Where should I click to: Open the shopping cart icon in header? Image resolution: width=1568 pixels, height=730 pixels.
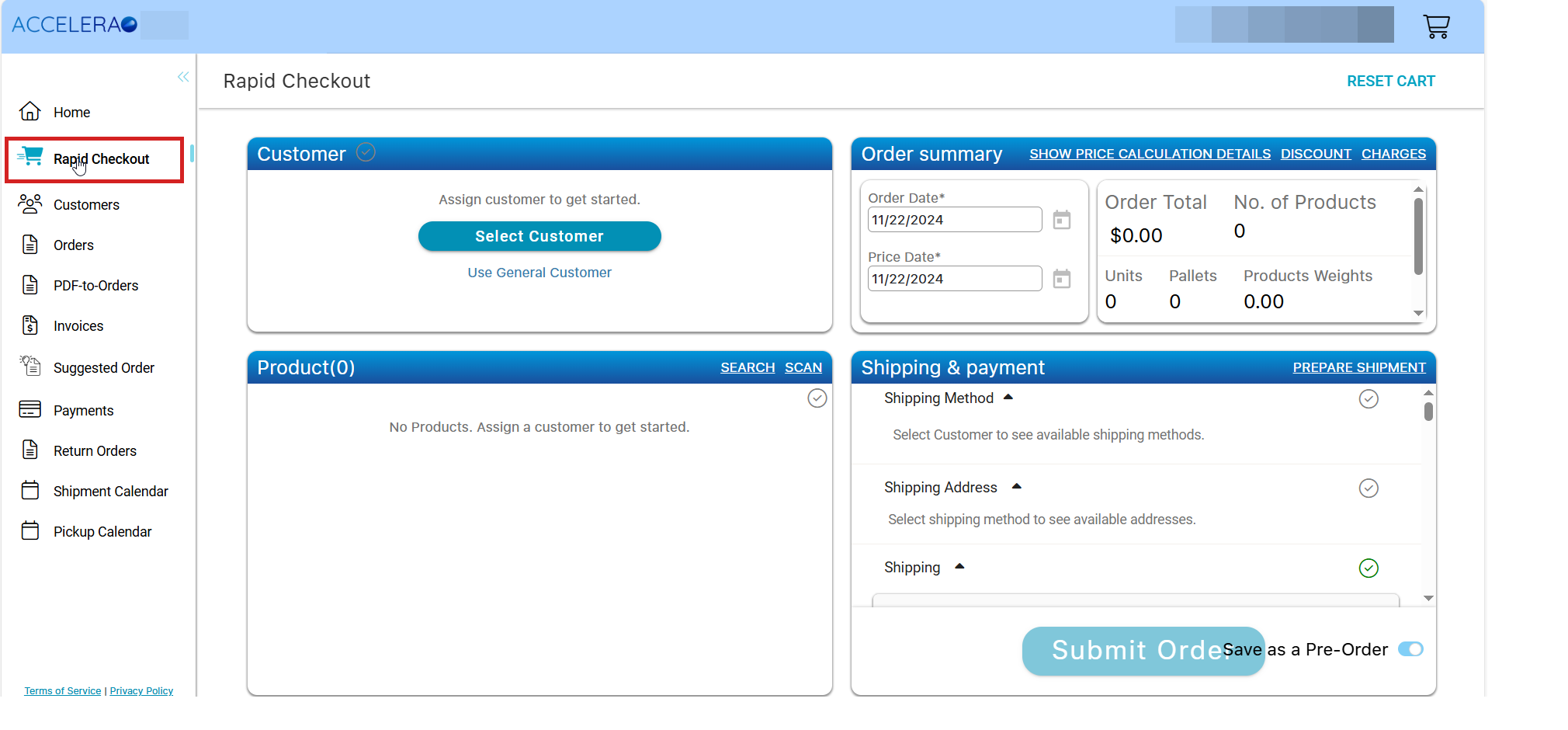click(1436, 26)
